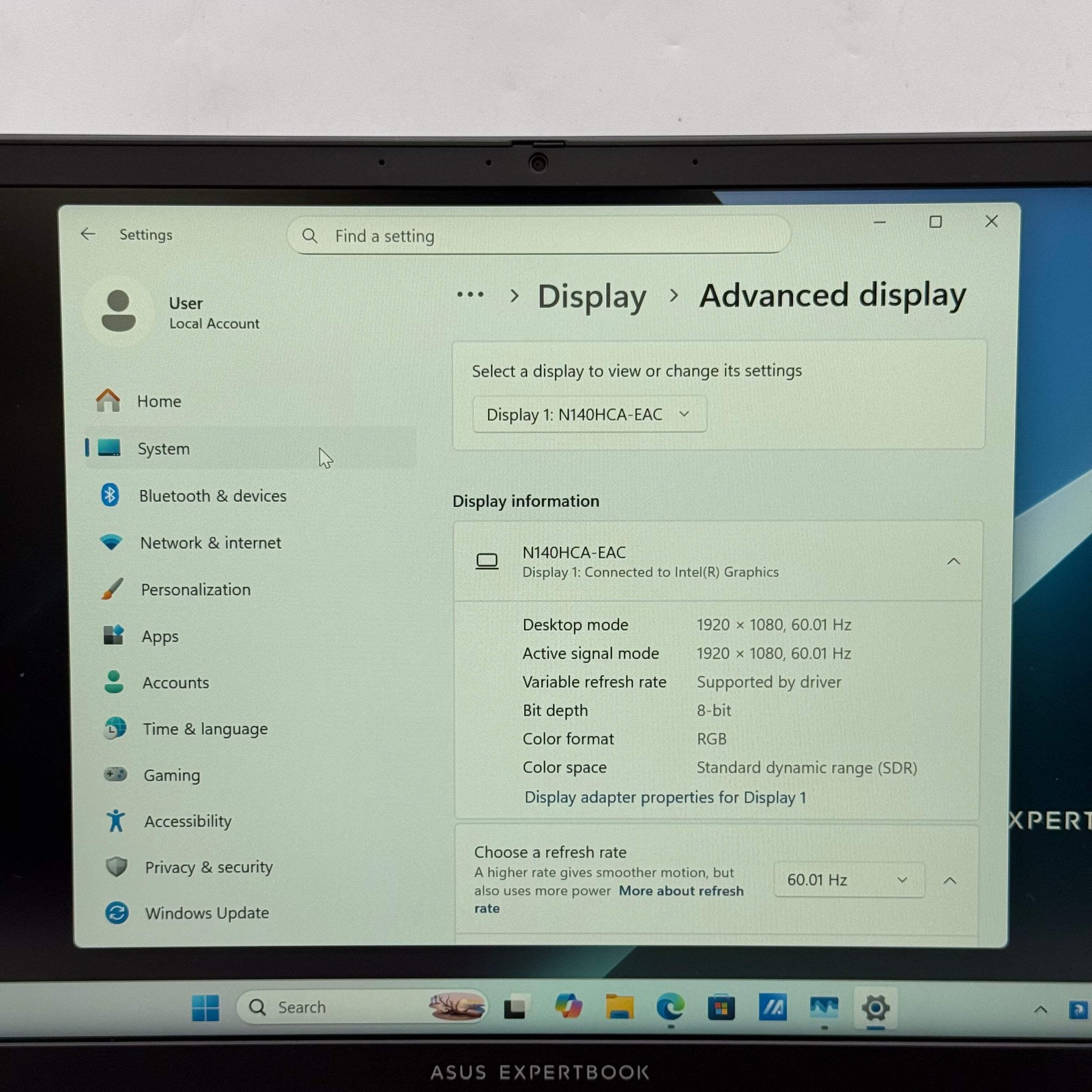Click the Display information heading
This screenshot has height=1092, width=1092.
click(526, 501)
